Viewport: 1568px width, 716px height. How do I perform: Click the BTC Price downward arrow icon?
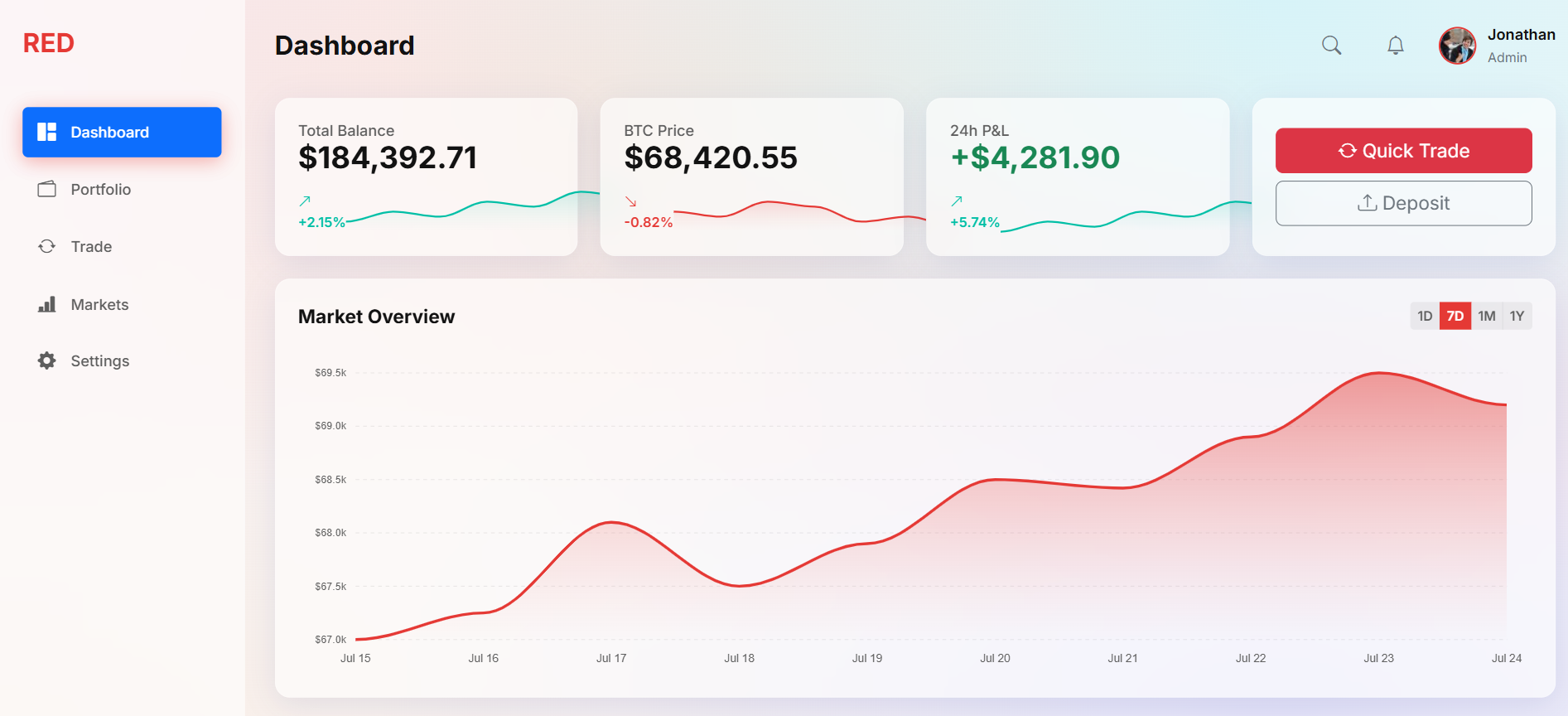pos(630,201)
